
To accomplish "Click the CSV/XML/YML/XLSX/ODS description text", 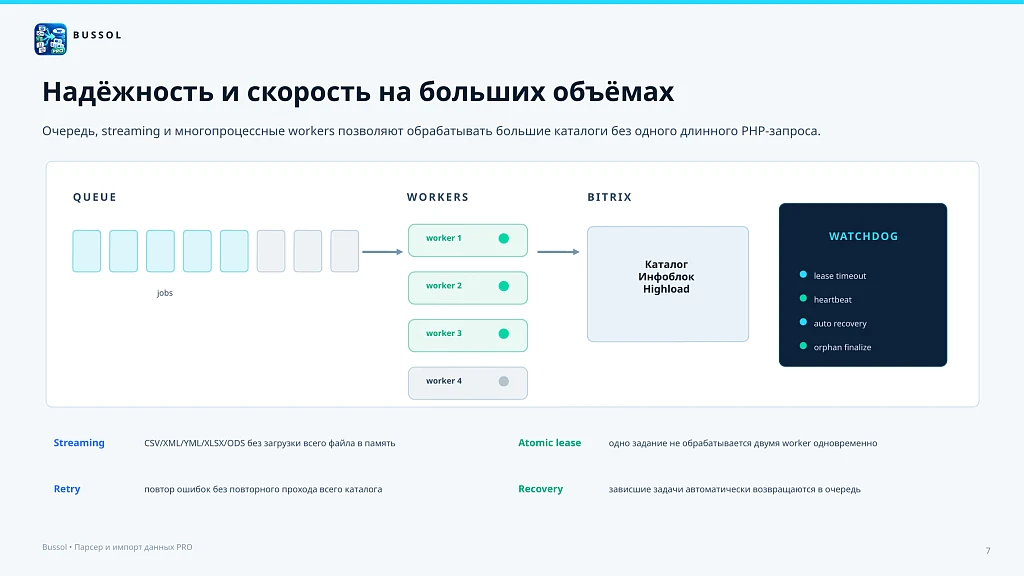I will 270,443.
